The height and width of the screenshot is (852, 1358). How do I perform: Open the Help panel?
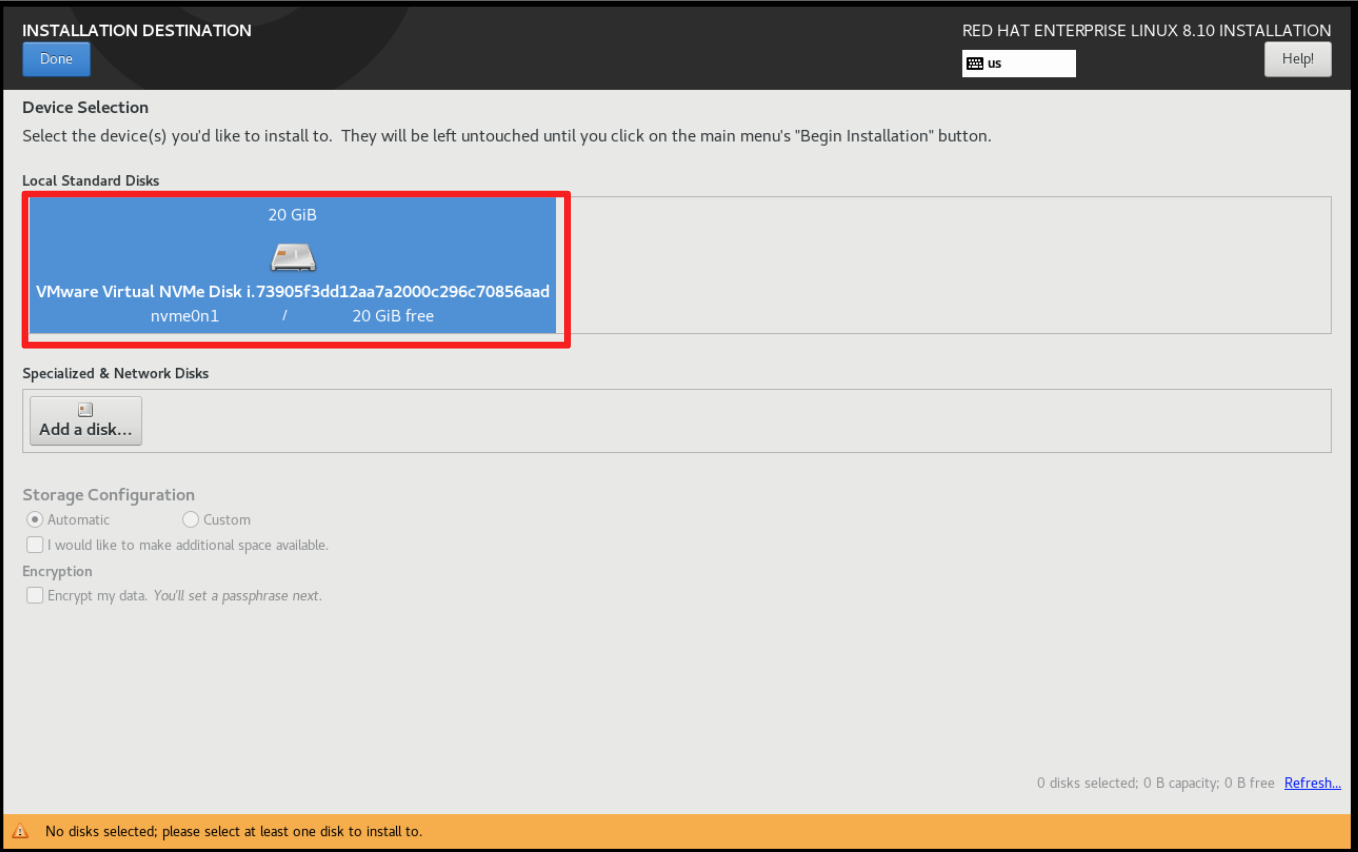coord(1297,58)
